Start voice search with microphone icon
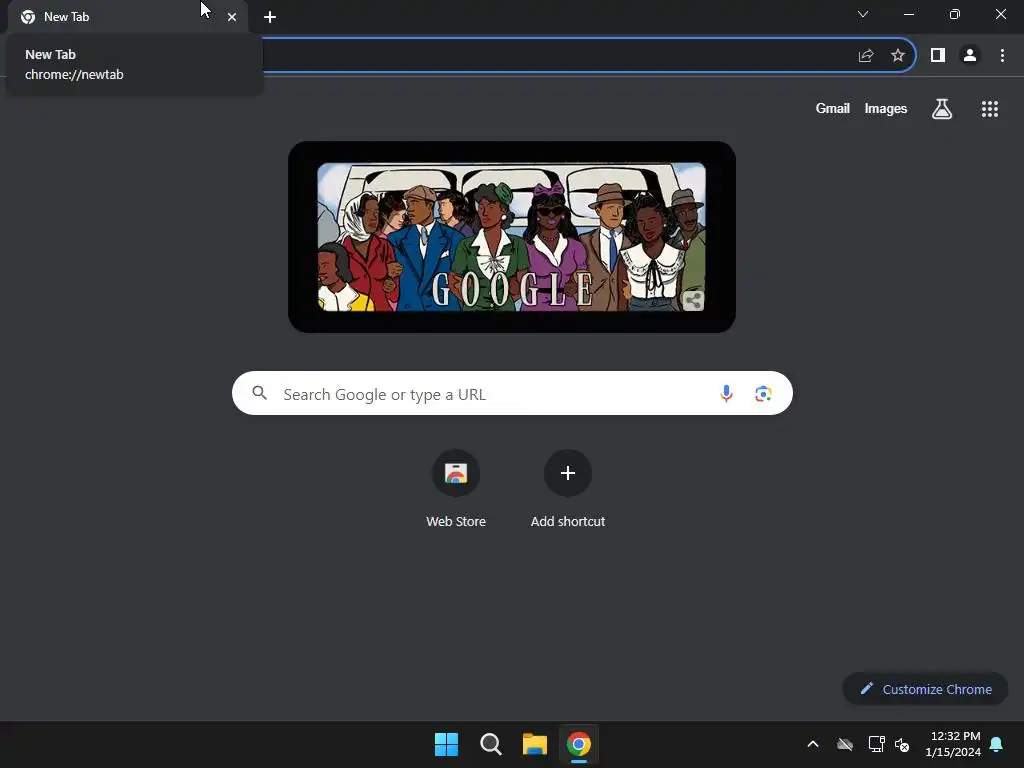Screen dimensions: 1024x768 [x=726, y=393]
